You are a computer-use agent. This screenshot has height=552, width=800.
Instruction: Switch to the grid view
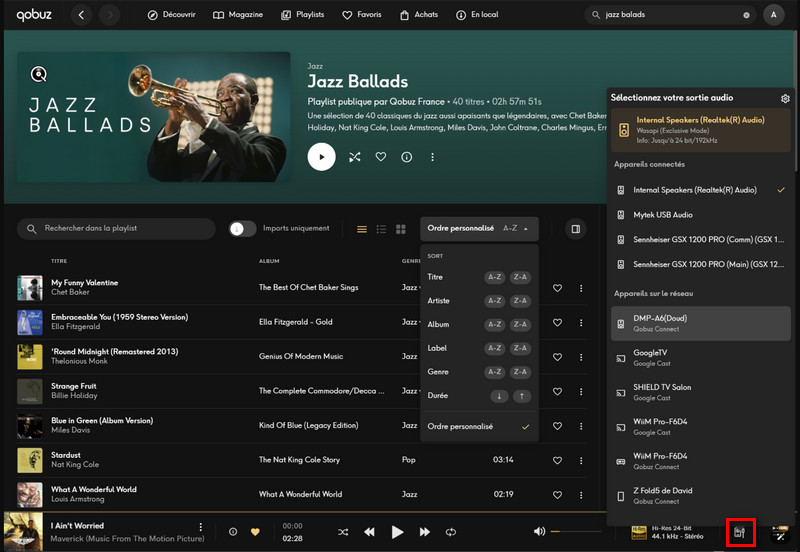(x=401, y=229)
